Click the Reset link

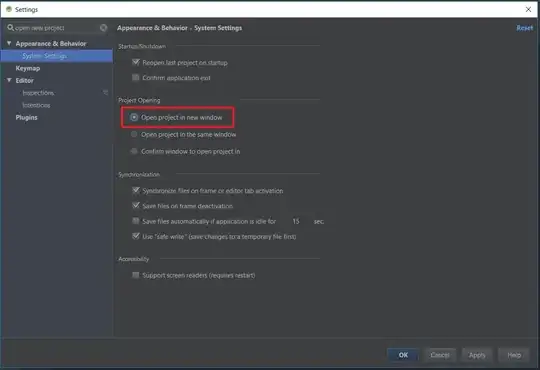tap(525, 28)
